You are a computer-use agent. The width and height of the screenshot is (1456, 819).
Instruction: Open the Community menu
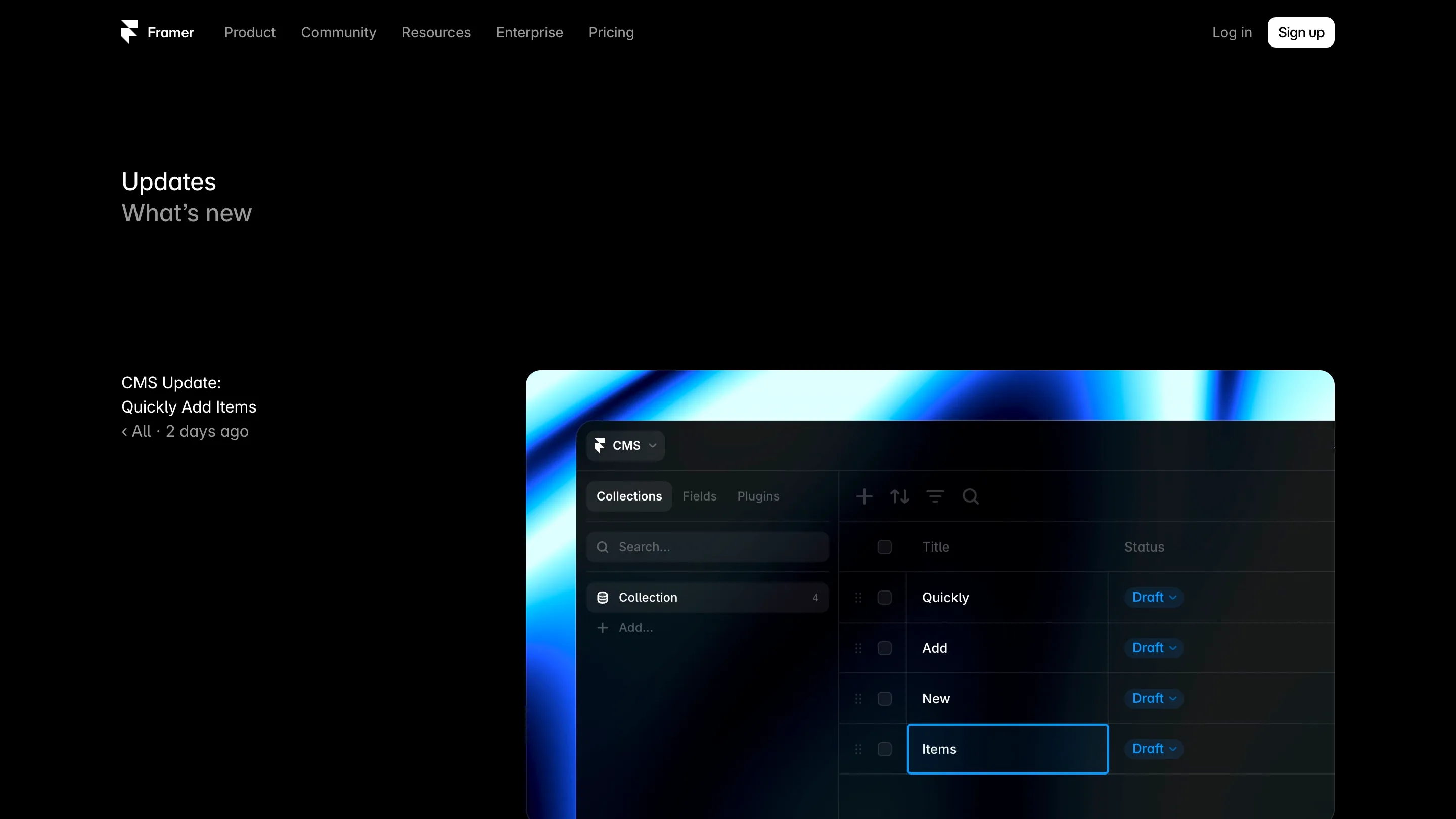pos(339,33)
